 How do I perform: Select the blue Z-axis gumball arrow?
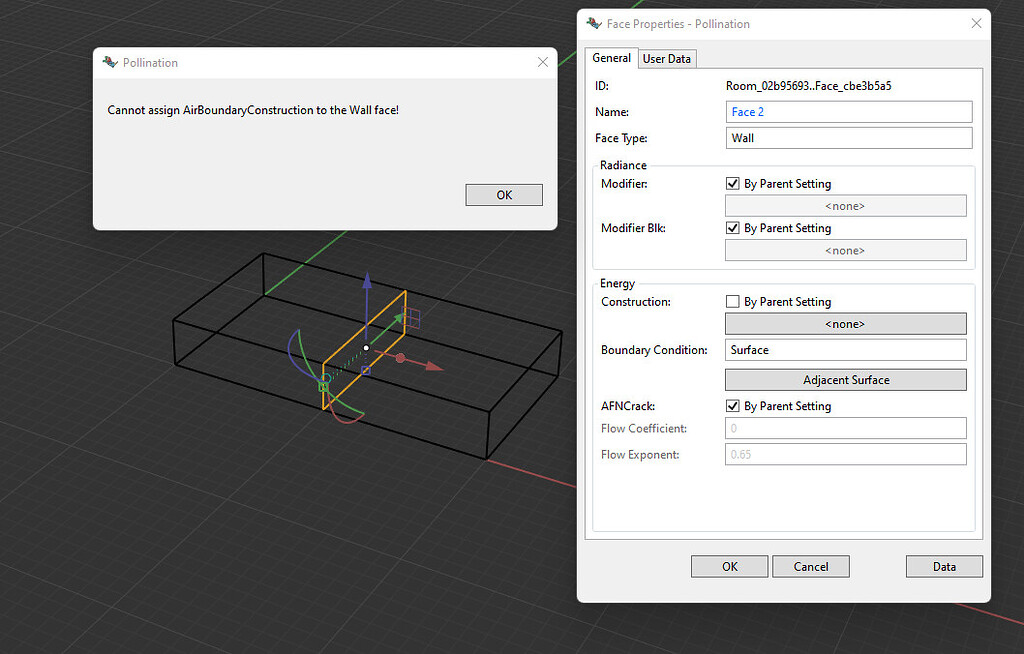[x=367, y=290]
